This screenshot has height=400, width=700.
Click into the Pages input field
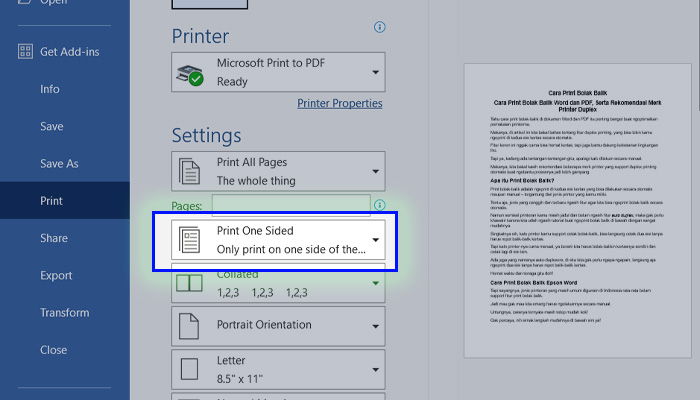[291, 205]
